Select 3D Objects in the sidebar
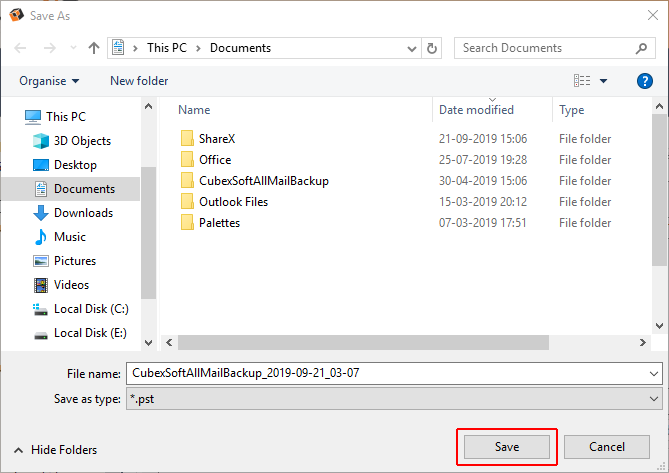Image resolution: width=669 pixels, height=473 pixels. [x=82, y=141]
